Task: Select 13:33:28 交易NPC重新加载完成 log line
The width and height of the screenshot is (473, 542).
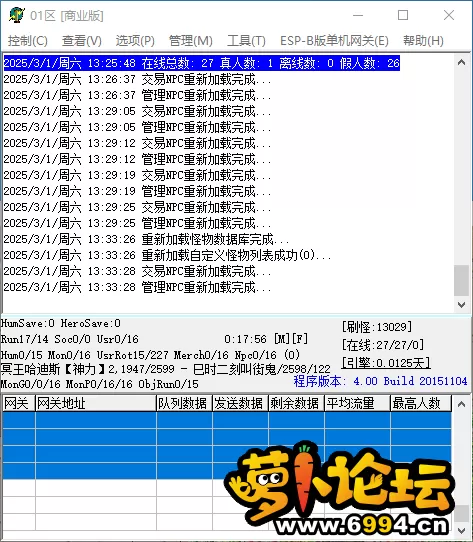Action: (138, 271)
